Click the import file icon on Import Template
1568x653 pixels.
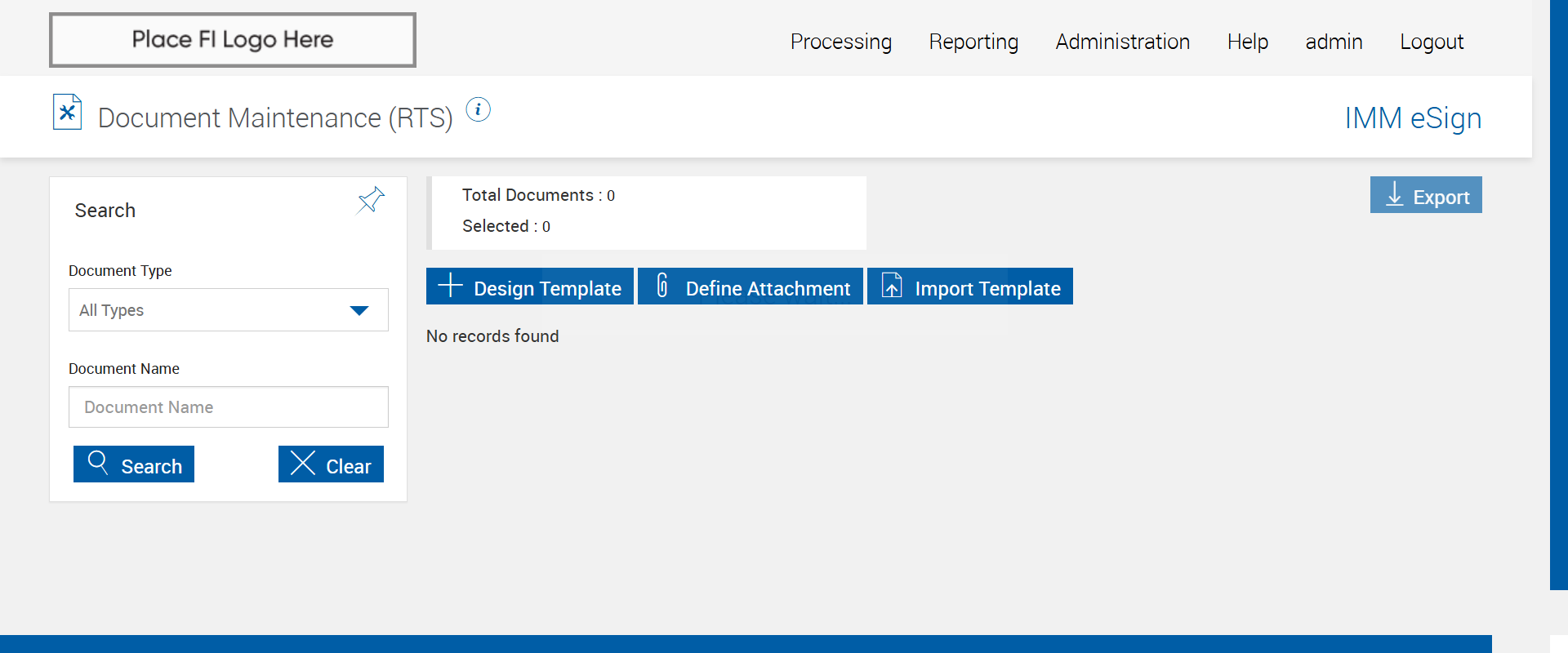tap(892, 286)
